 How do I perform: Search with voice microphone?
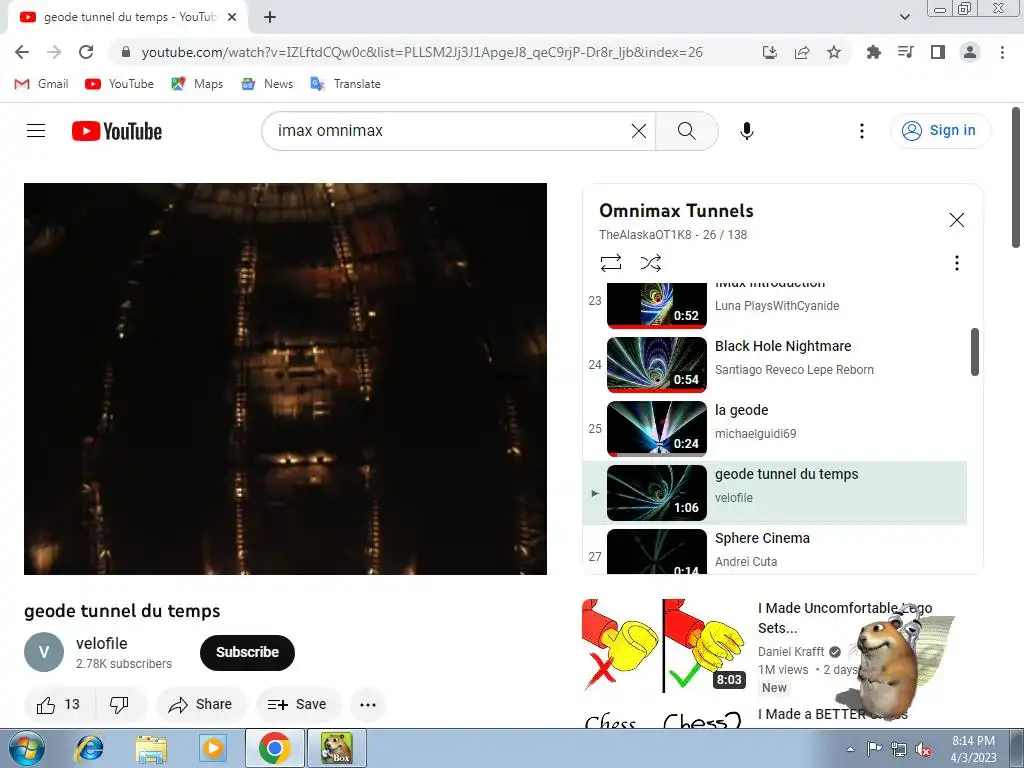pos(746,131)
